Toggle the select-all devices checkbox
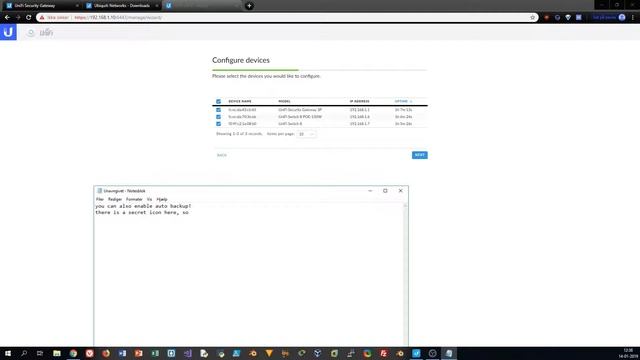The height and width of the screenshot is (360, 640). click(218, 101)
